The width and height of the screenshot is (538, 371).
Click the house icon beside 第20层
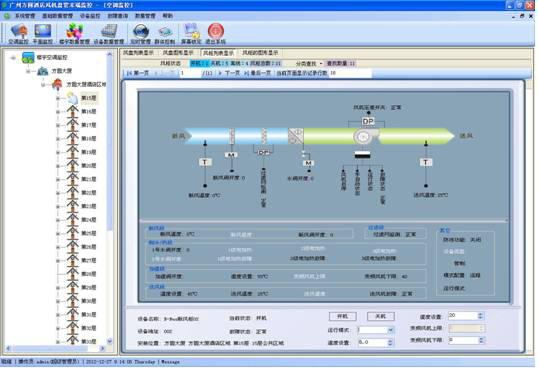[72, 165]
